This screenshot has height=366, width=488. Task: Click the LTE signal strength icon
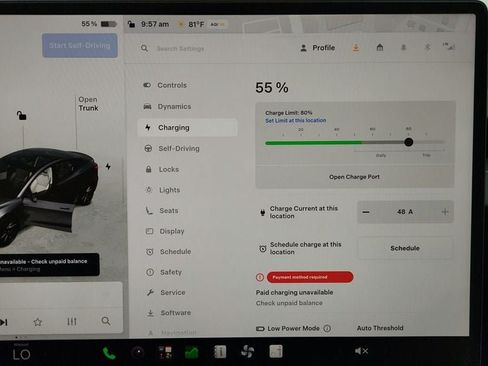pyautogui.click(x=449, y=46)
